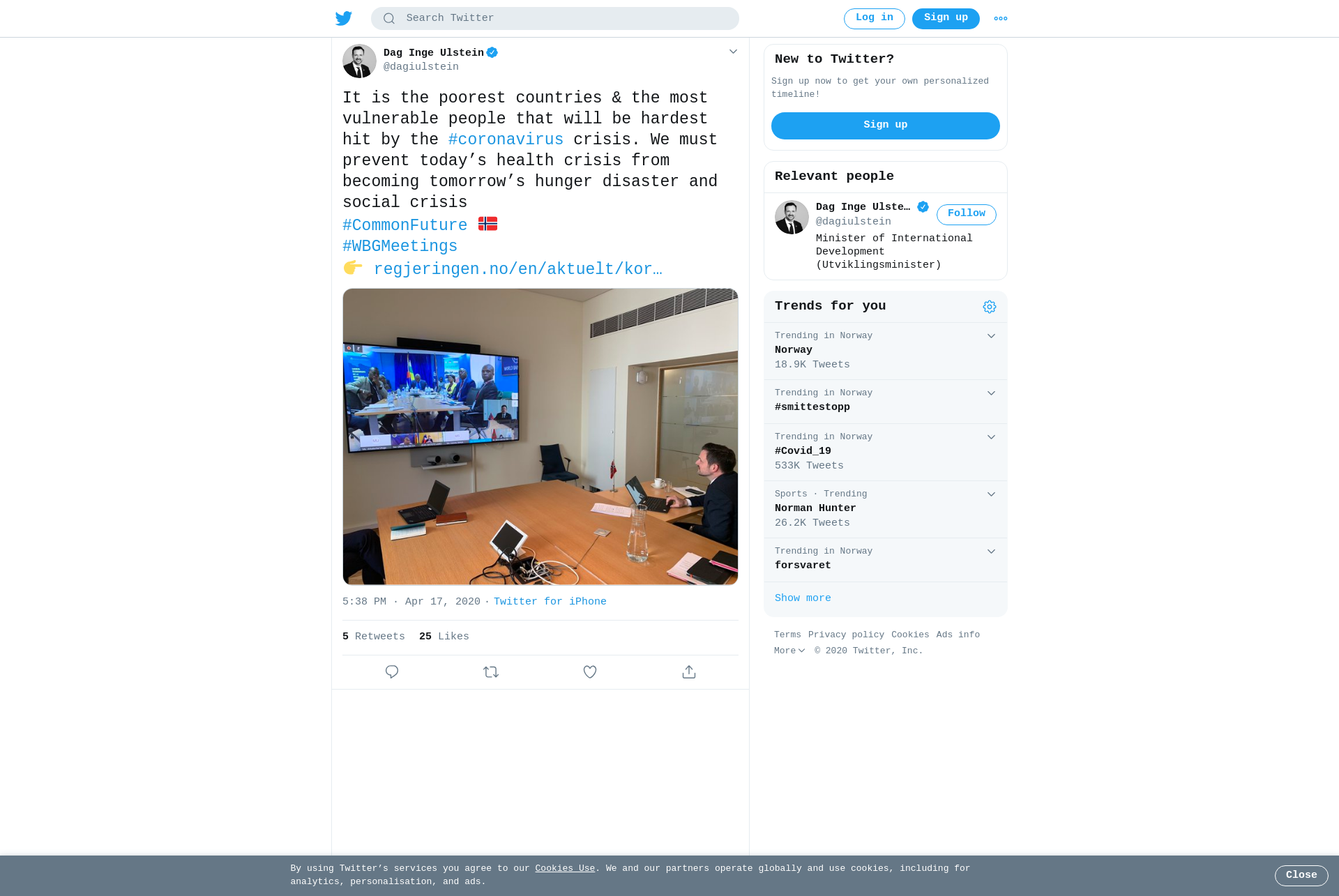This screenshot has width=1339, height=896.
Task: Open the tweet's meeting room photo
Action: 540,436
